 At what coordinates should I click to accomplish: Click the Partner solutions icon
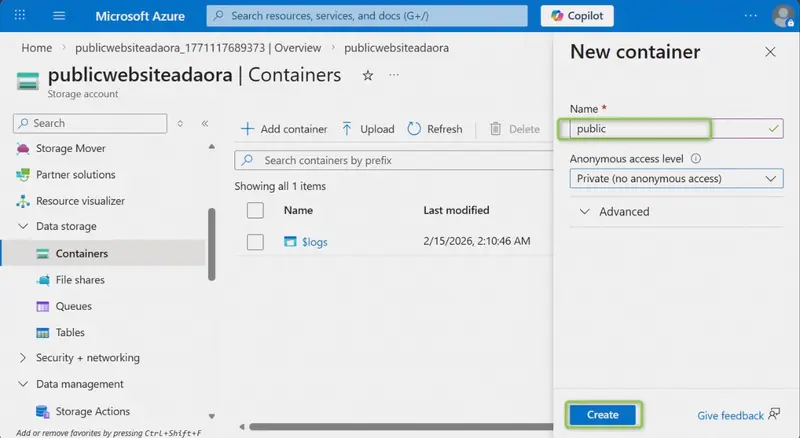click(23, 175)
